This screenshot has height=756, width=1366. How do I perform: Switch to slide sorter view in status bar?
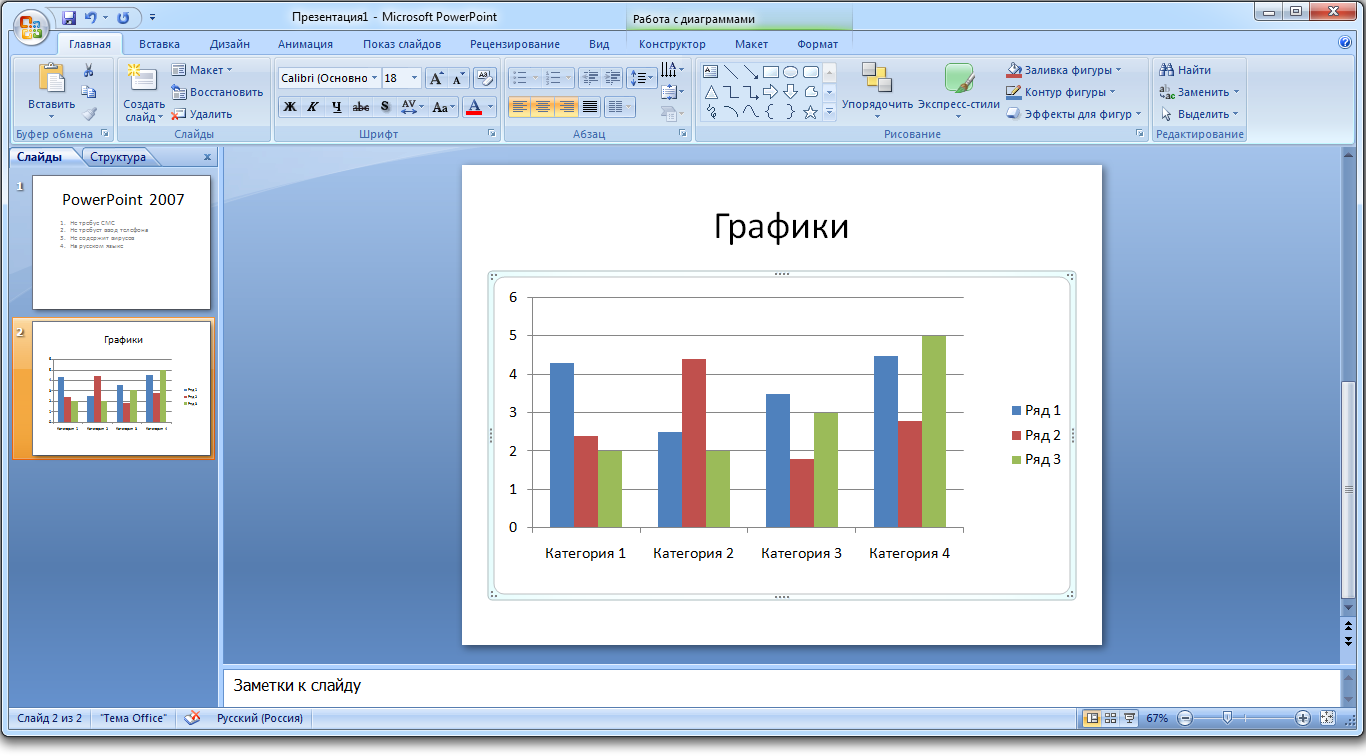pos(1111,718)
